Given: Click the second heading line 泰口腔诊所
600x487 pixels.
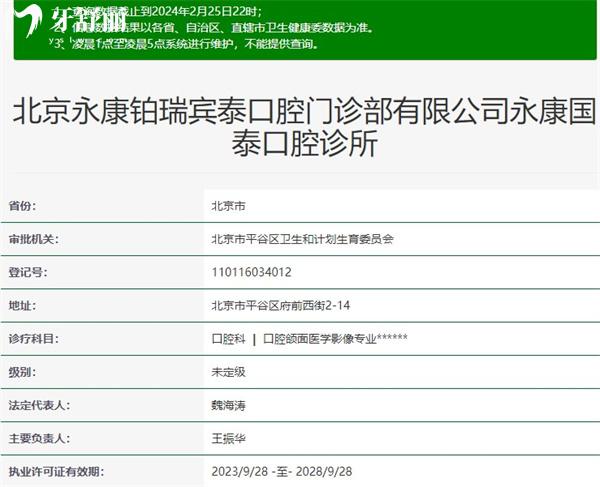Looking at the screenshot, I should 305,144.
